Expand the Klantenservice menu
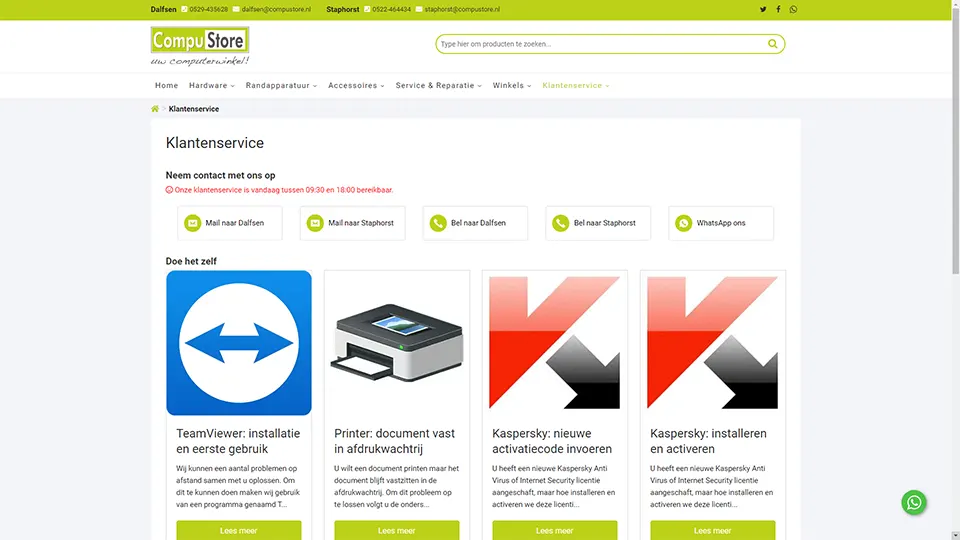Screen dimensions: 960x540 [576, 86]
